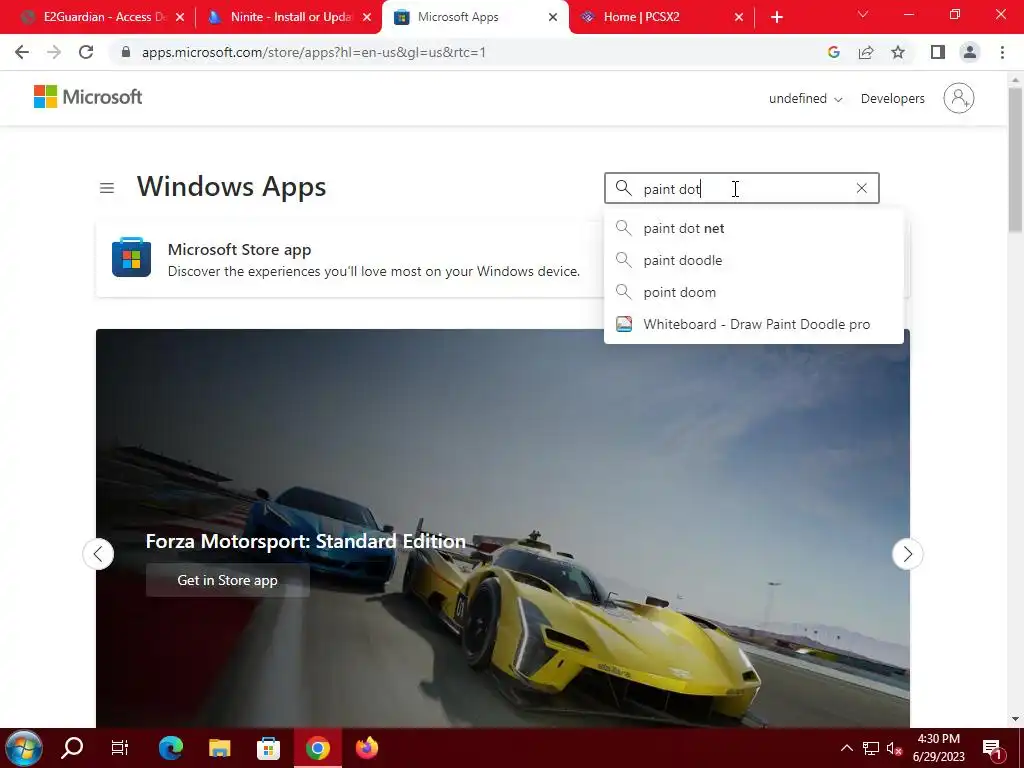Switch to the Ninite tab

[287, 17]
